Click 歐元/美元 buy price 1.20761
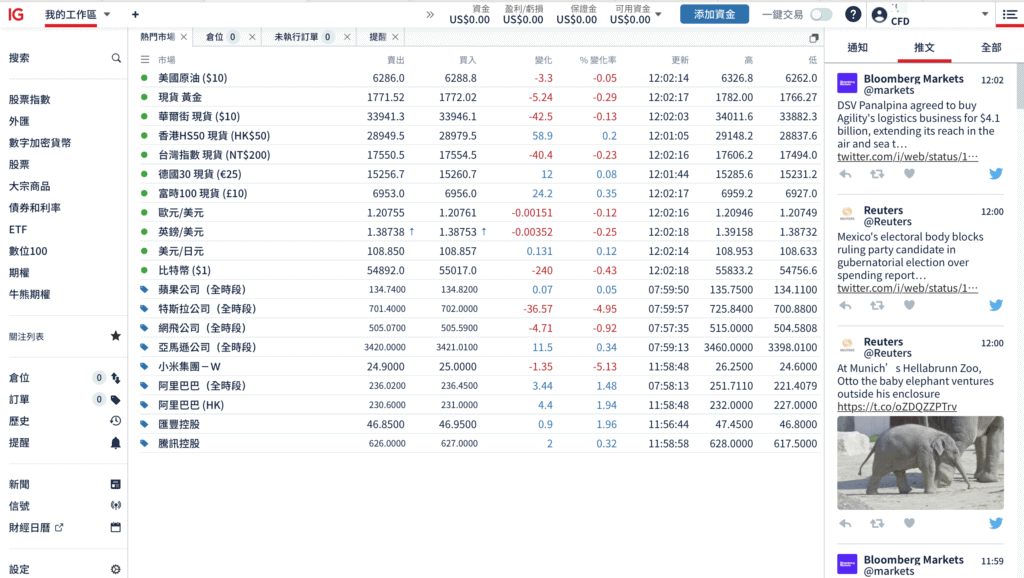The height and width of the screenshot is (578, 1024). coord(458,213)
